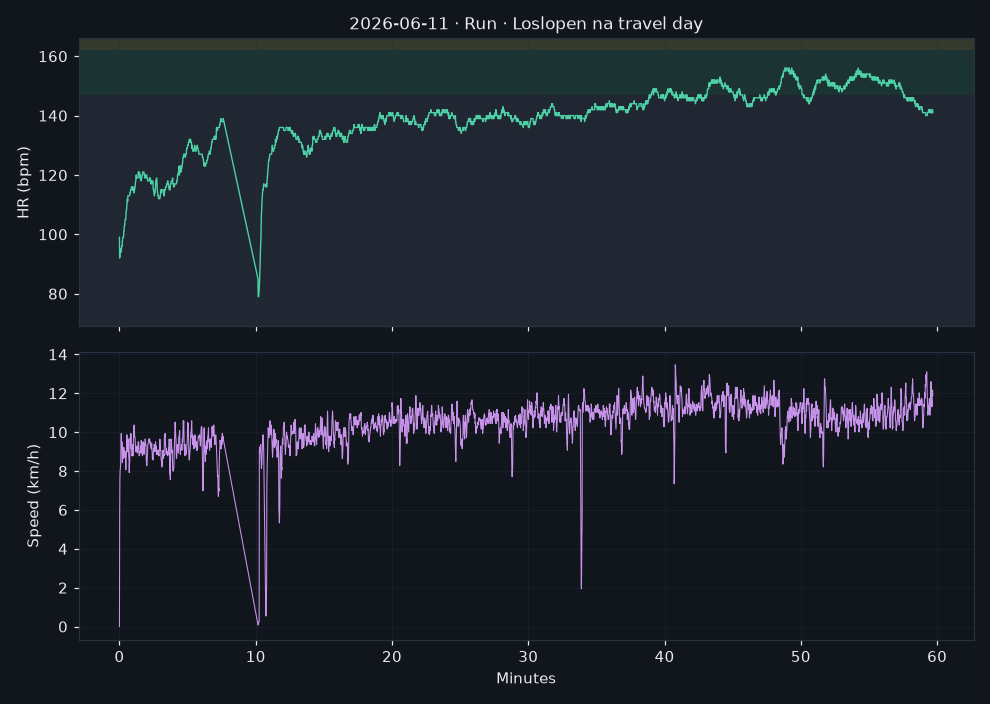Screen dimensions: 990x704
Task: Click the 80 tick on HR axis
Action: coord(58,295)
